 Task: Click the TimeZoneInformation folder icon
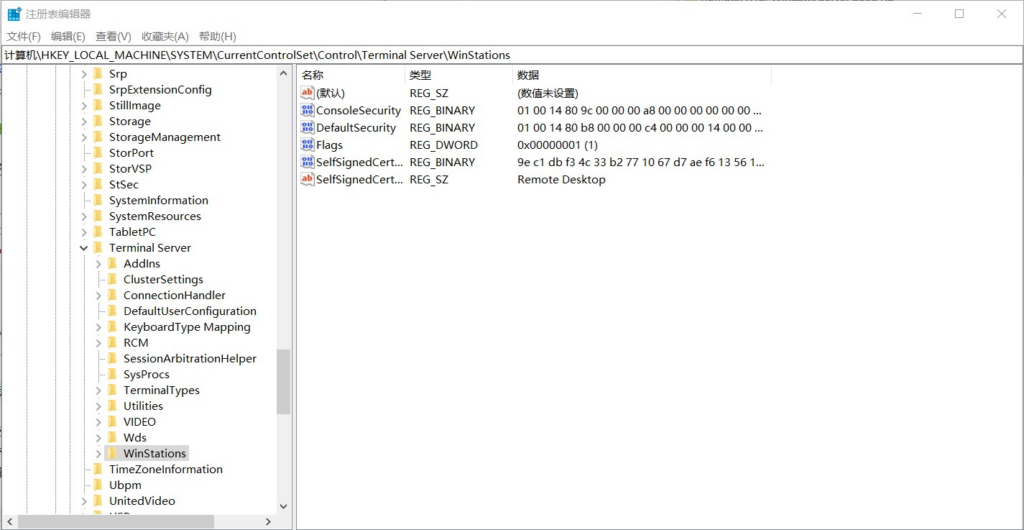tap(98, 469)
